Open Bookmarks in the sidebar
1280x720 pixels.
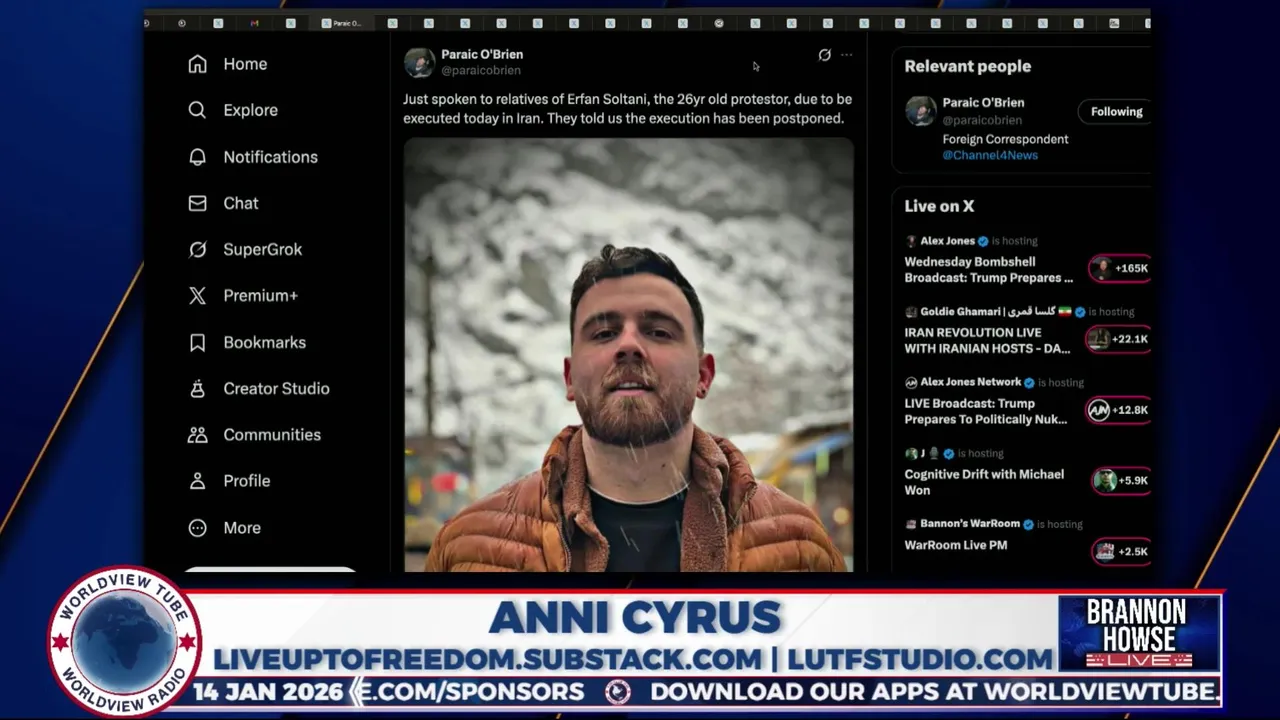click(x=247, y=342)
